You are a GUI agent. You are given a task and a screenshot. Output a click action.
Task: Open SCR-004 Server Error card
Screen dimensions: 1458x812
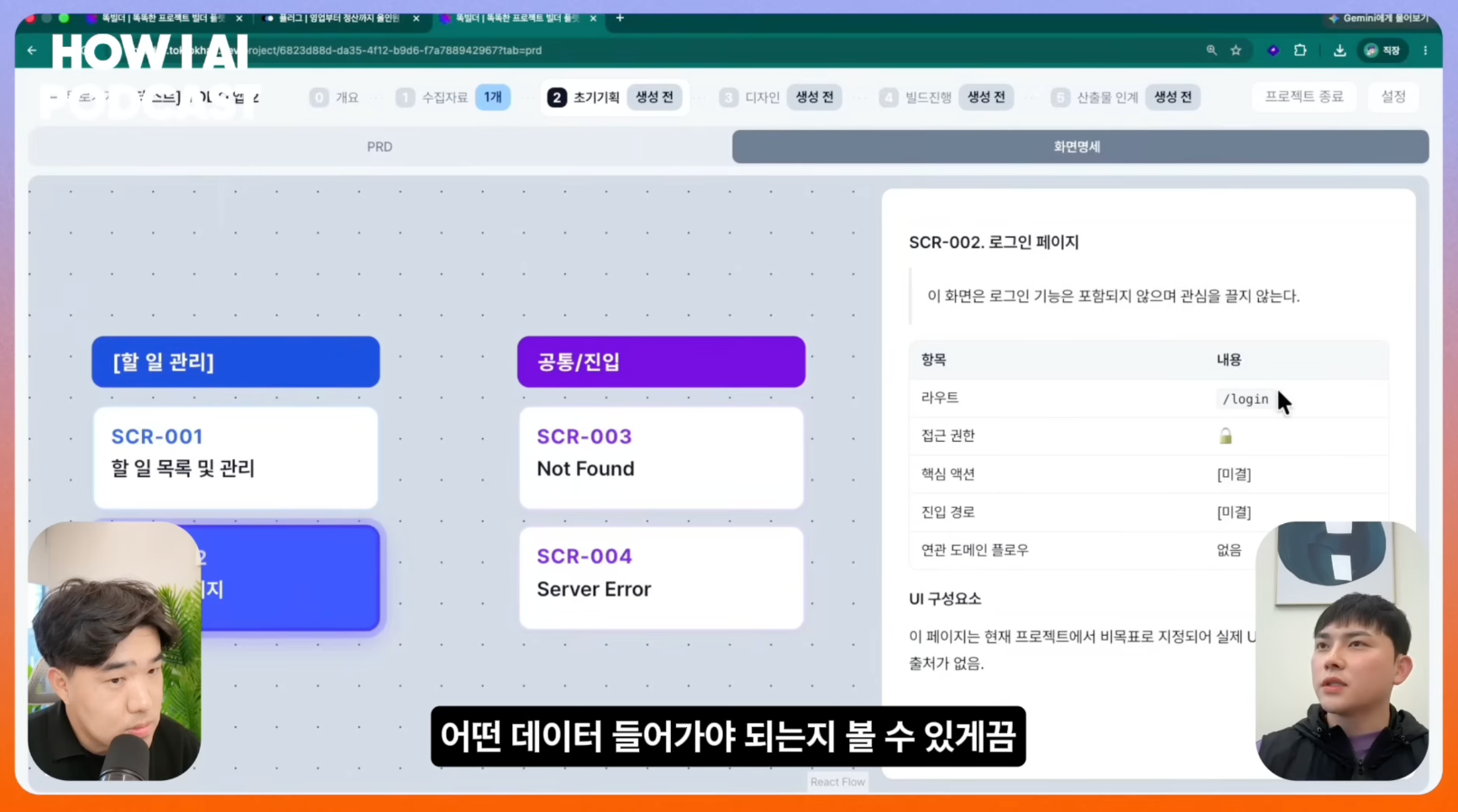(x=661, y=578)
